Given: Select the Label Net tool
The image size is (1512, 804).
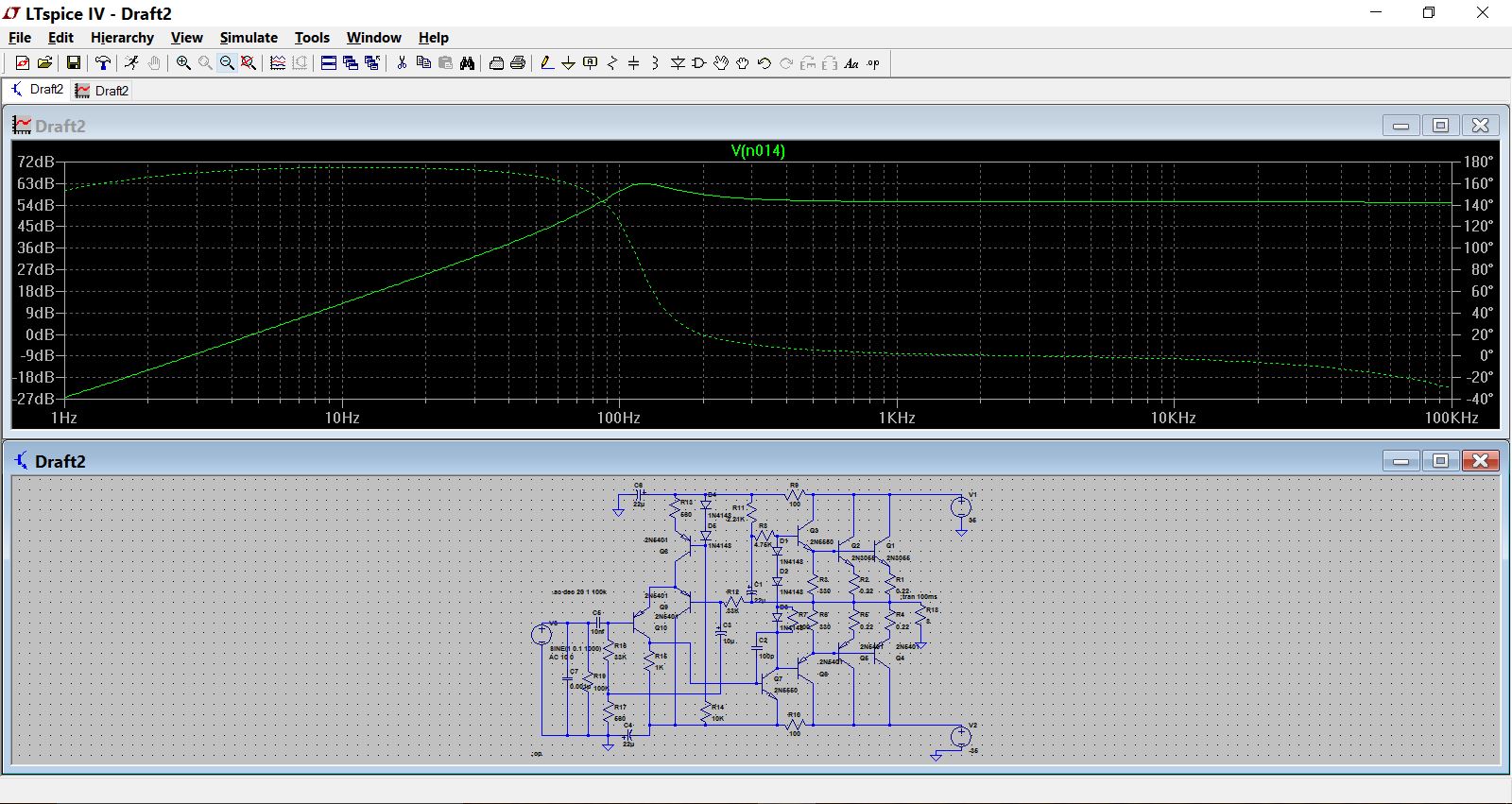Looking at the screenshot, I should (591, 63).
